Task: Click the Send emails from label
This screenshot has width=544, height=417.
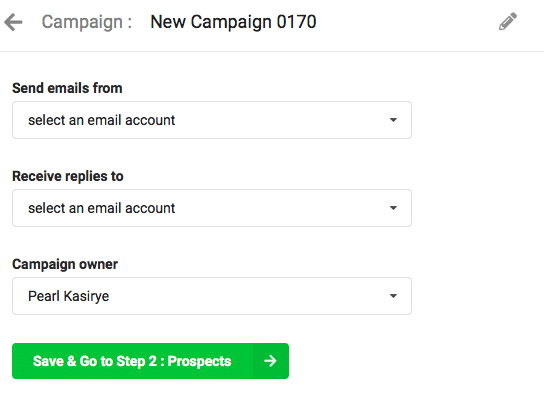Action: (67, 88)
